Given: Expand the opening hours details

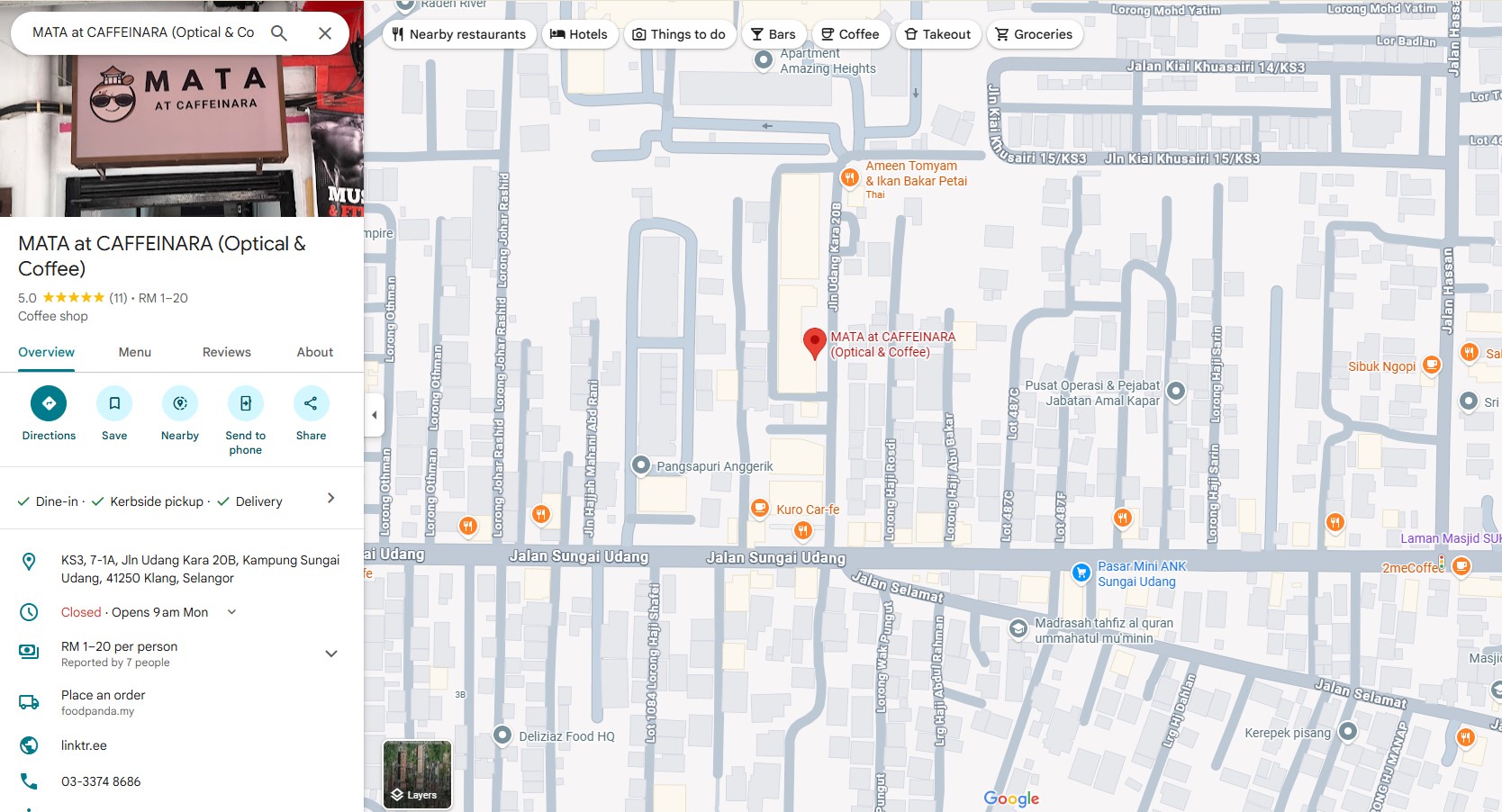Looking at the screenshot, I should click(231, 611).
